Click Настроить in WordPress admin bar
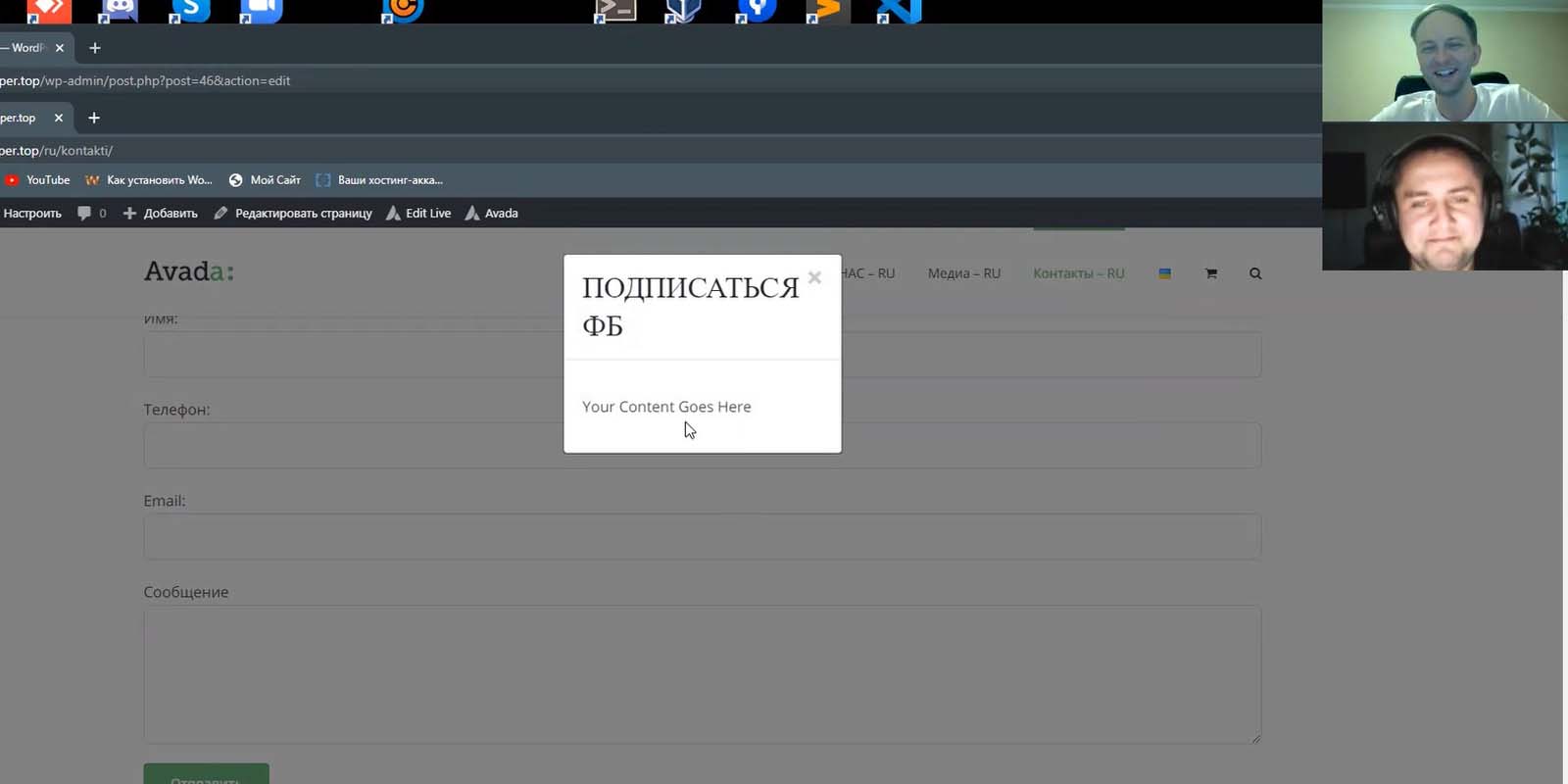This screenshot has width=1568, height=784. [31, 213]
